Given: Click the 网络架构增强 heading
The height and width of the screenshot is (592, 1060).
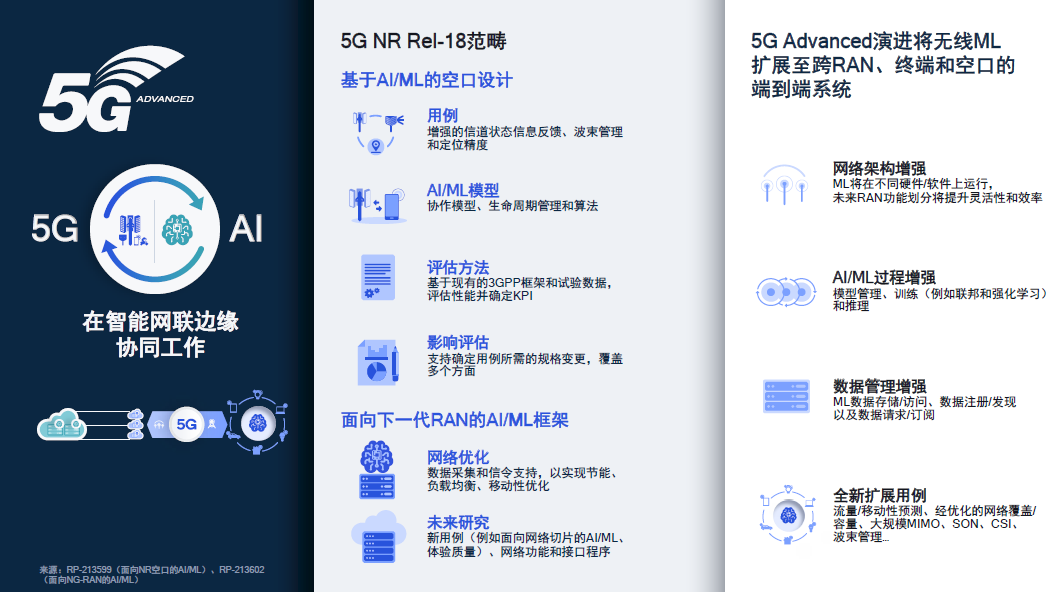Looking at the screenshot, I should 879,168.
